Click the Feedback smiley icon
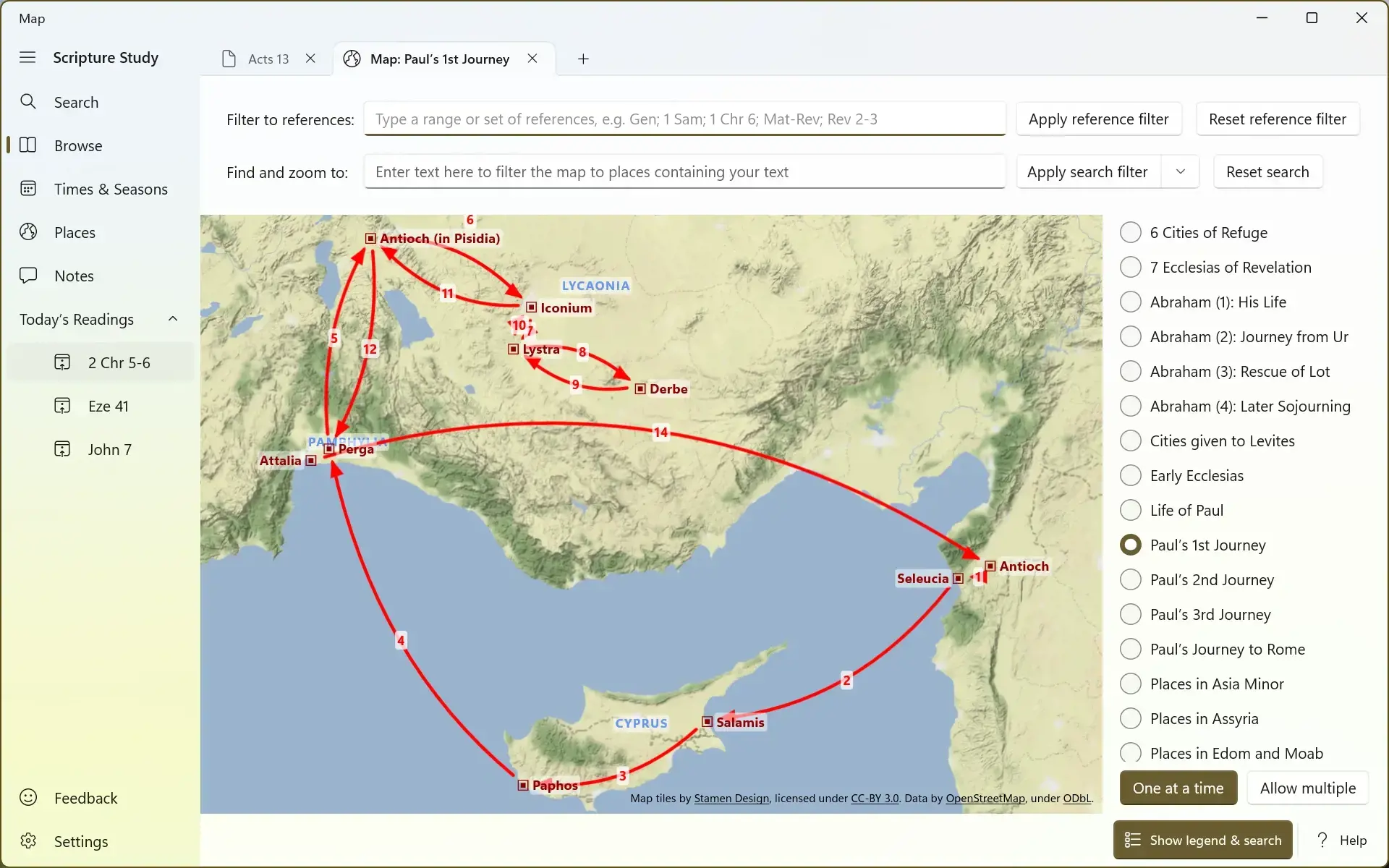Viewport: 1389px width, 868px height. point(27,797)
